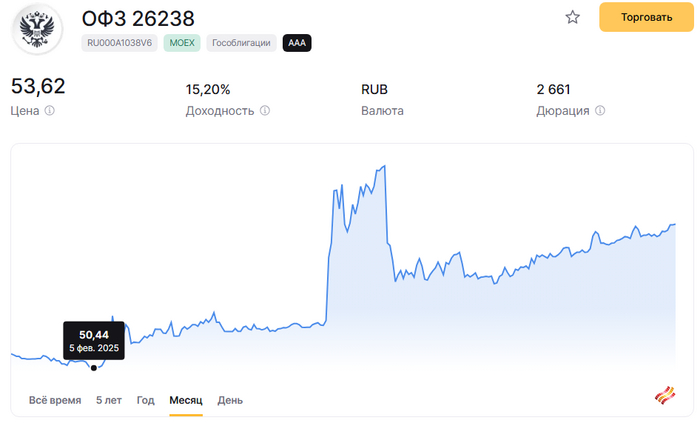700x423 pixels.
Task: Click the striped logo in chart corner
Action: tap(665, 395)
